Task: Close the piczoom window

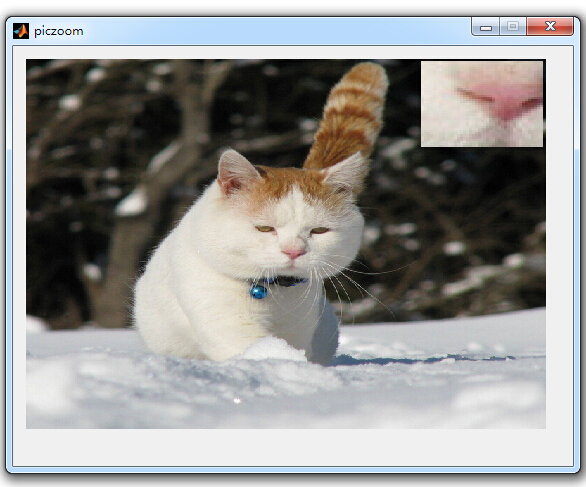Action: pos(550,27)
